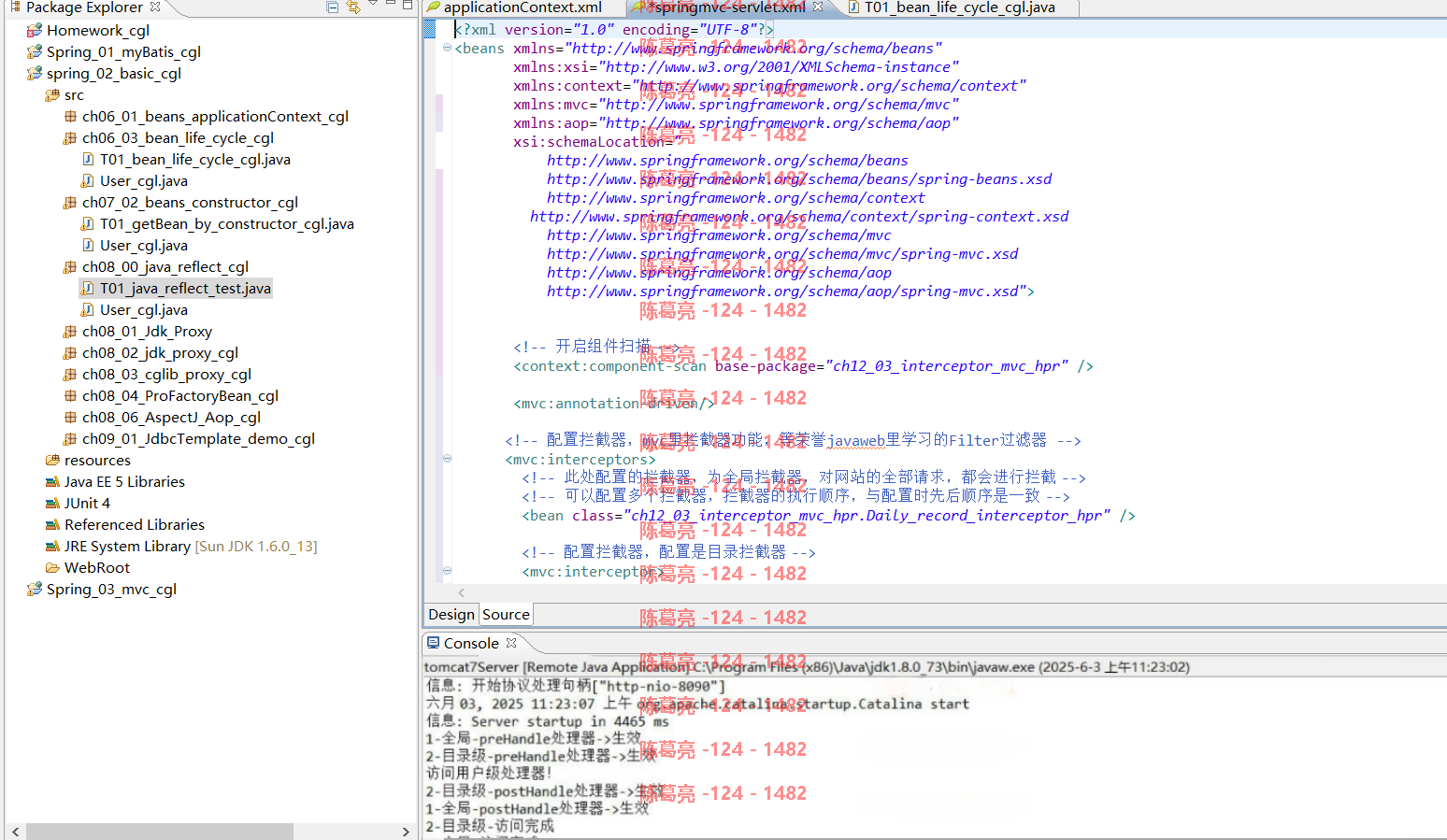Place cursor at xml version declaration line
This screenshot has width=1447, height=840.
(x=615, y=29)
